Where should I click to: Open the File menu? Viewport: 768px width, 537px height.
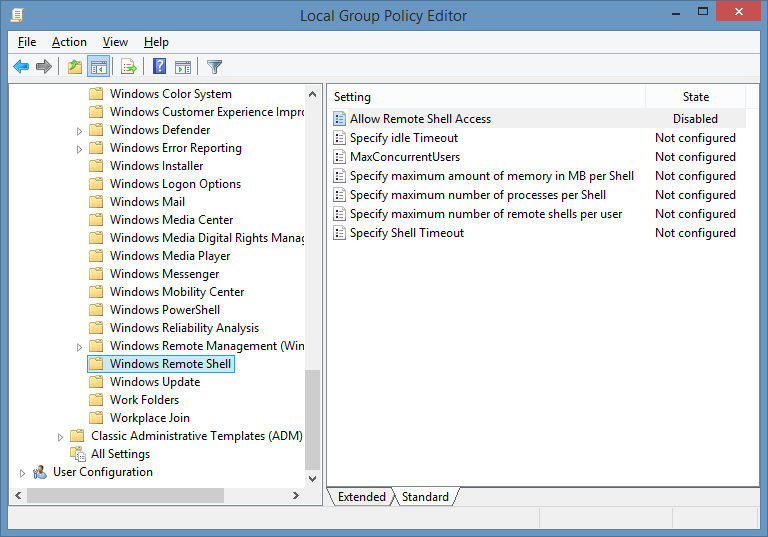(x=27, y=42)
